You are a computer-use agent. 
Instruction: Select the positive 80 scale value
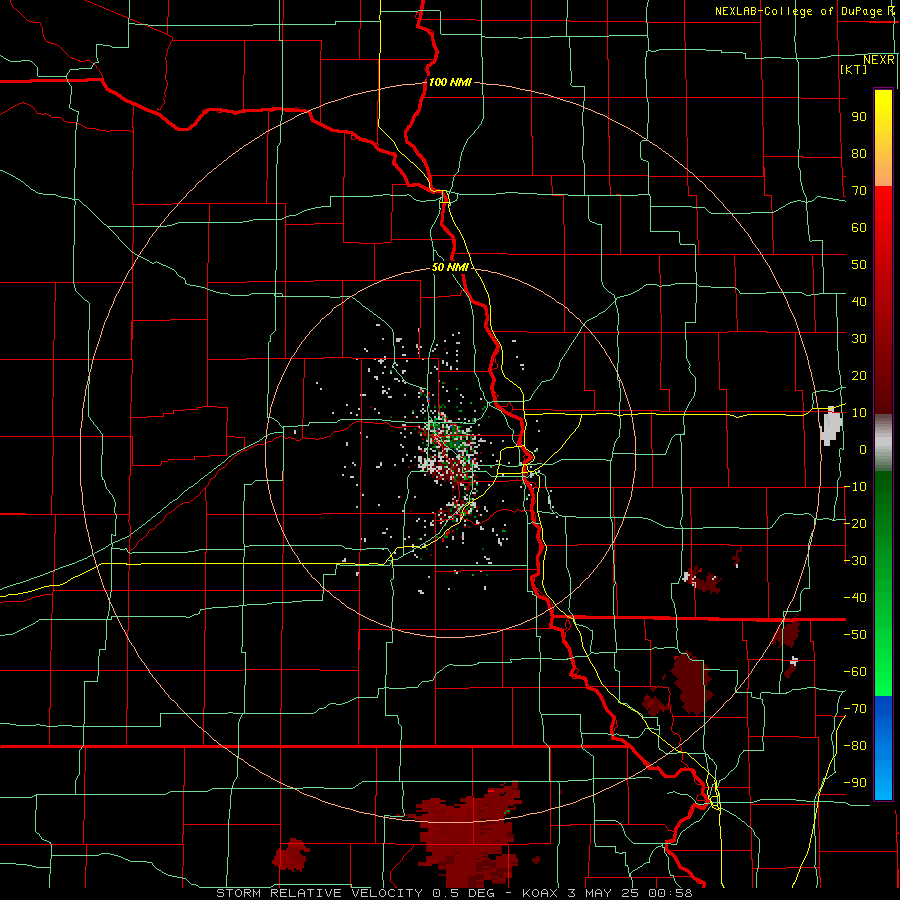coord(859,153)
